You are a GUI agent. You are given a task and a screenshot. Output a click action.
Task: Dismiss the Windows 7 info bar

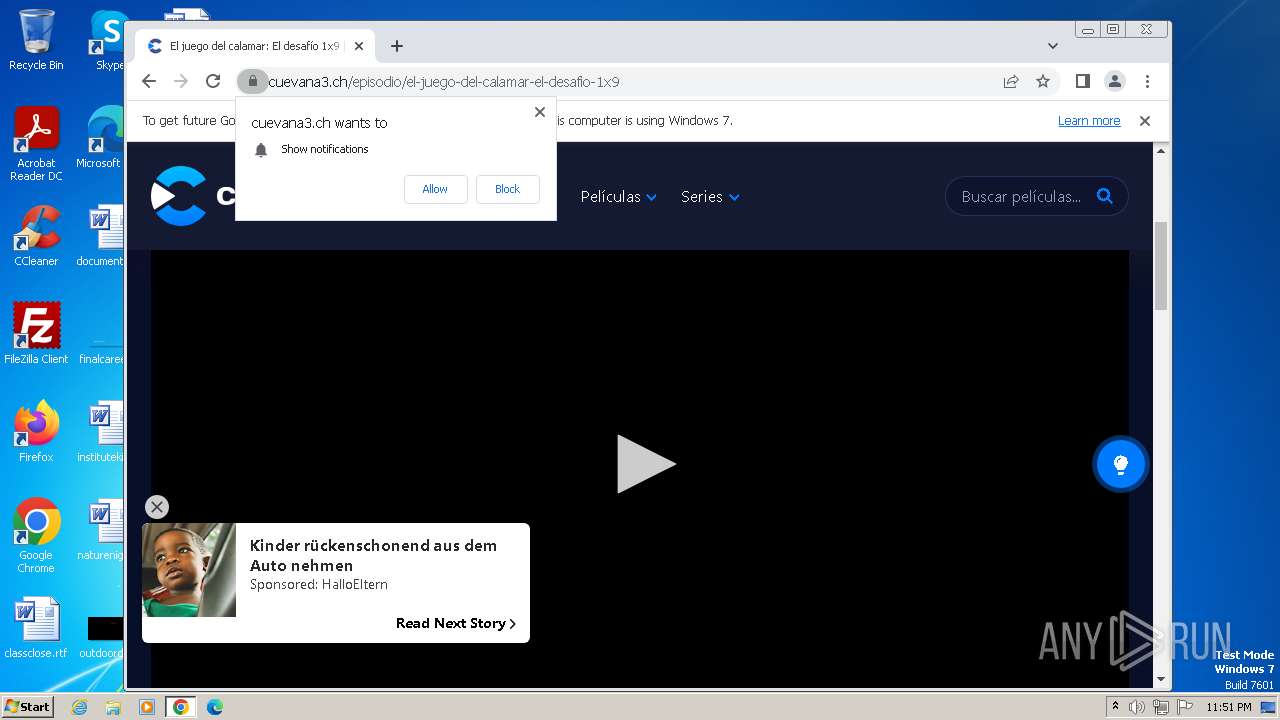point(1145,121)
